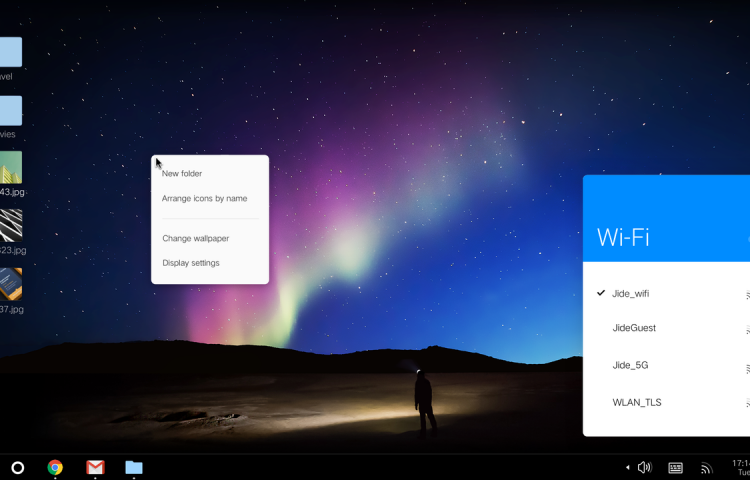Open Display settings from context menu
This screenshot has height=480, width=750.
[191, 263]
